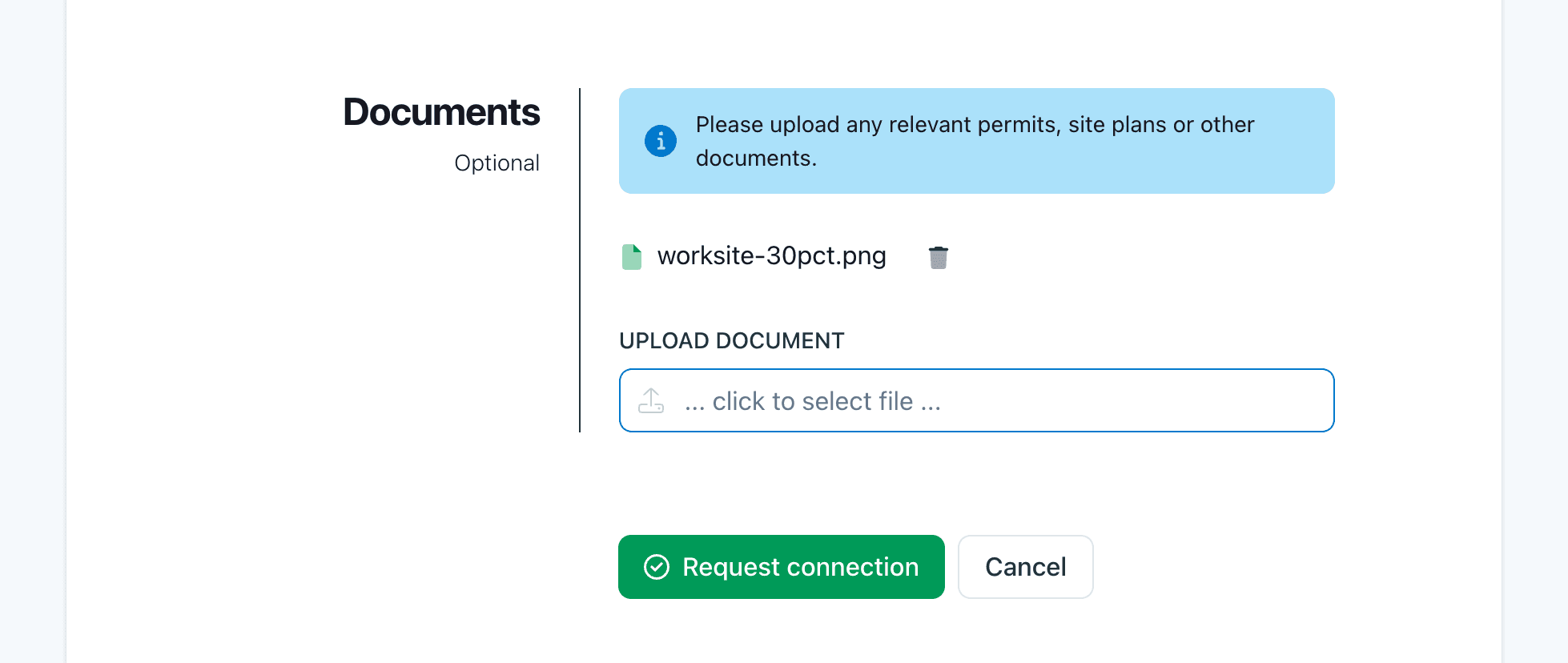
Task: Open the upload document file selector field
Action: tap(976, 400)
